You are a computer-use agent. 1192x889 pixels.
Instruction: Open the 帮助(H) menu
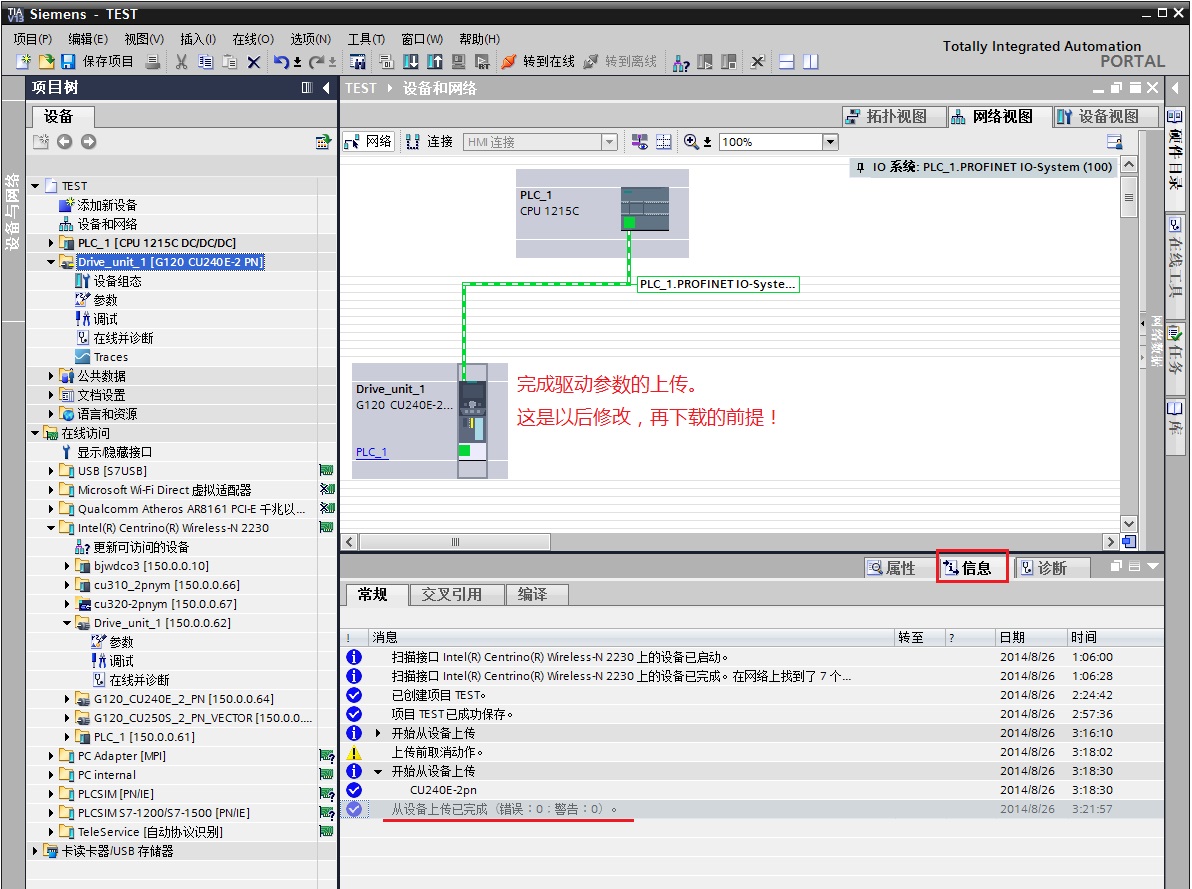(480, 39)
